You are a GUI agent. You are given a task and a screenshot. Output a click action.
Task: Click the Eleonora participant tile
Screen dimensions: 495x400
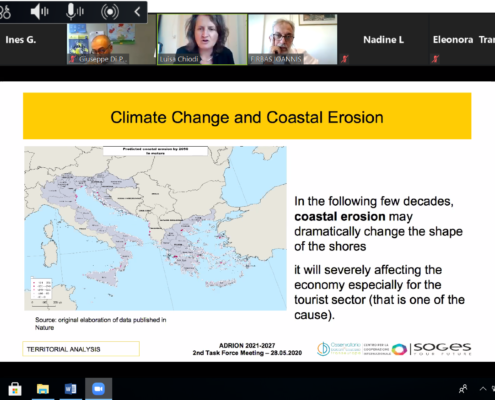(x=462, y=39)
